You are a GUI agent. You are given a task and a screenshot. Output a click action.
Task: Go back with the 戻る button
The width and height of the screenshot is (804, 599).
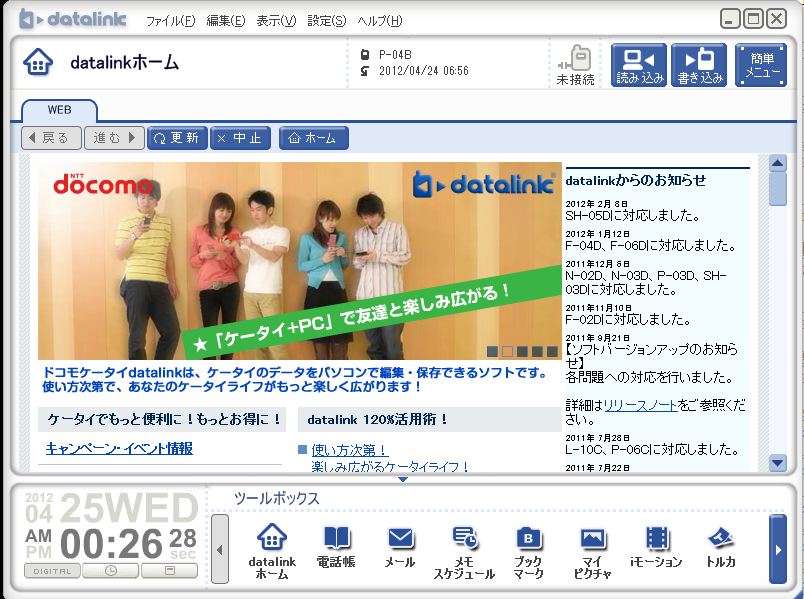pyautogui.click(x=51, y=138)
